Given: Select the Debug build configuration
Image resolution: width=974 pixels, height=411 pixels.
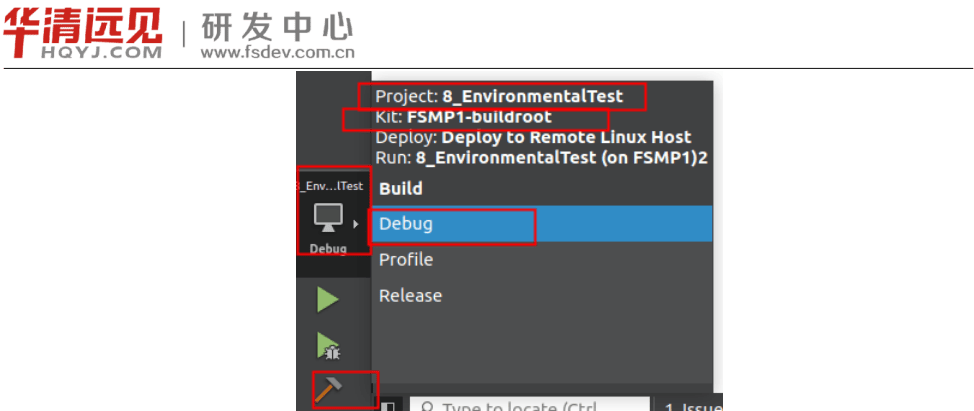Looking at the screenshot, I should [406, 224].
